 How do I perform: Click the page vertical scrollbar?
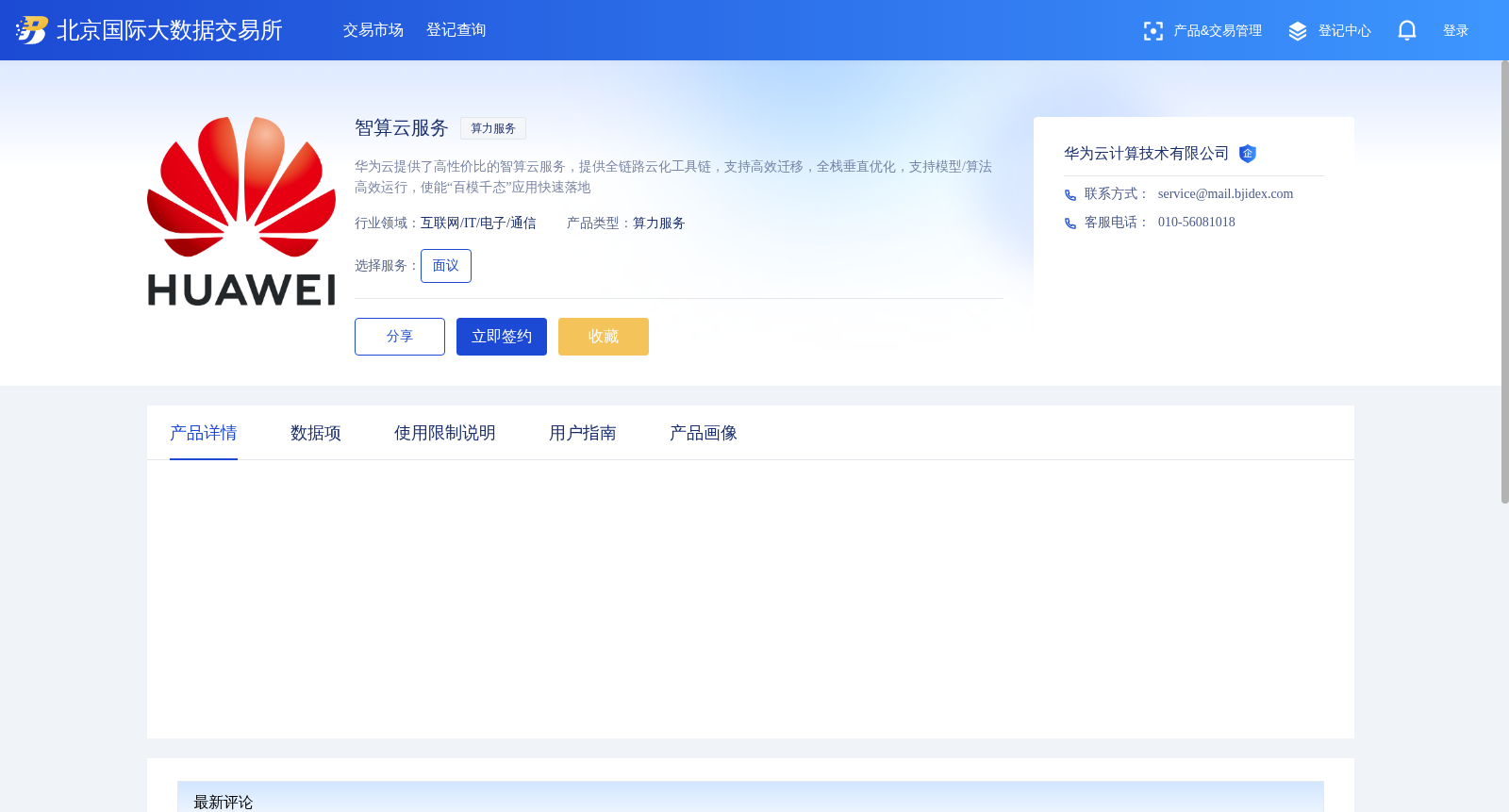coord(1504,282)
